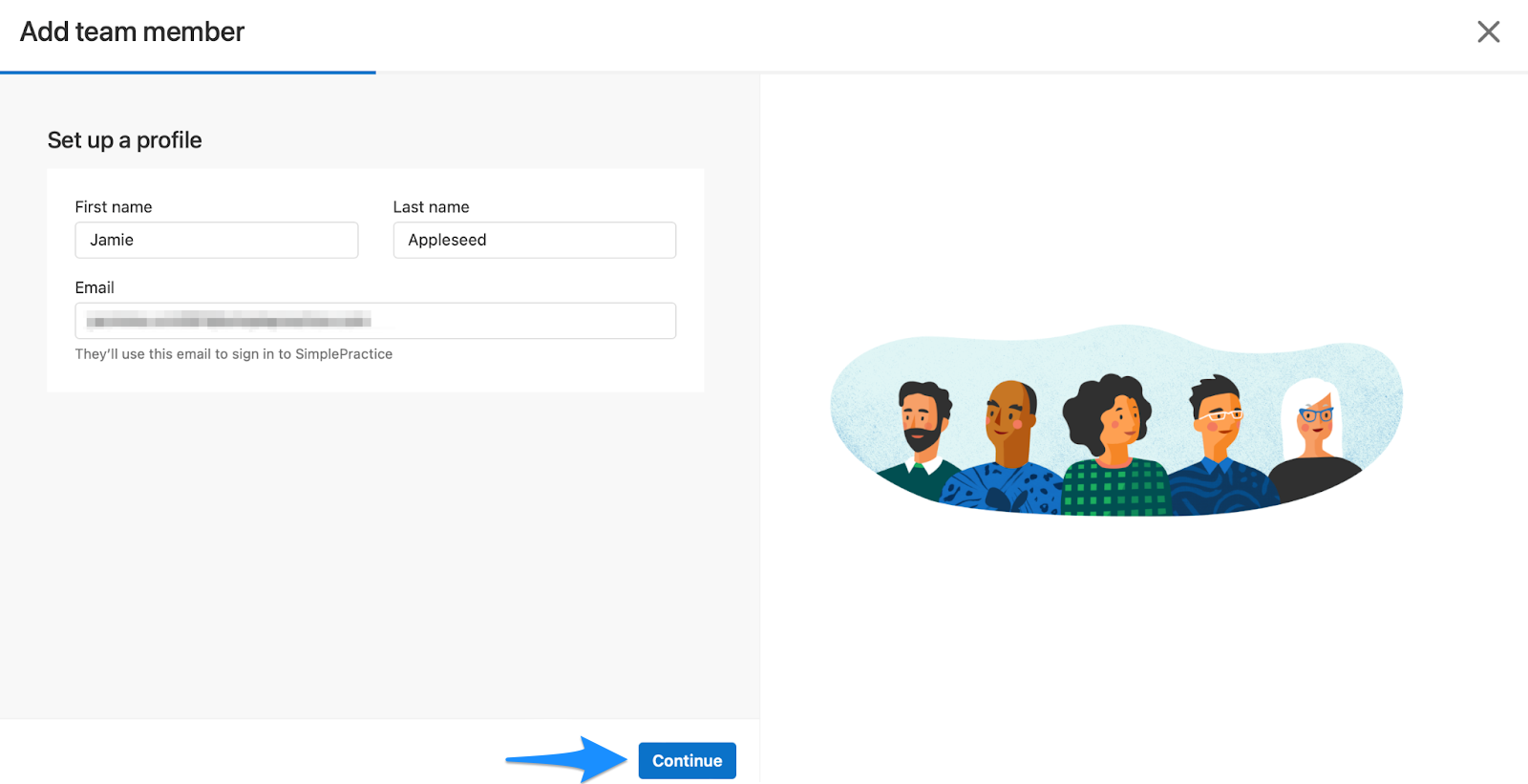The height and width of the screenshot is (784, 1528).
Task: Focus the Last name field containing Appleseed
Action: pos(535,240)
